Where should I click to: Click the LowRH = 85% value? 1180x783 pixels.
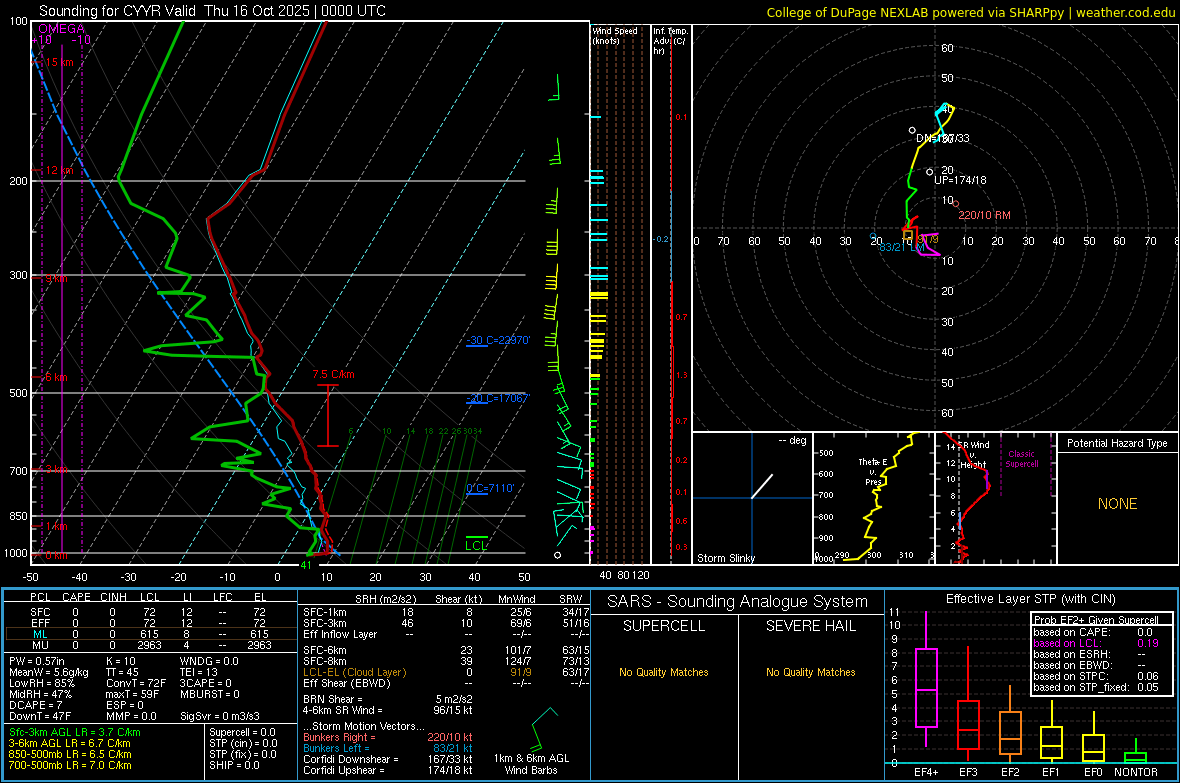(x=41, y=684)
